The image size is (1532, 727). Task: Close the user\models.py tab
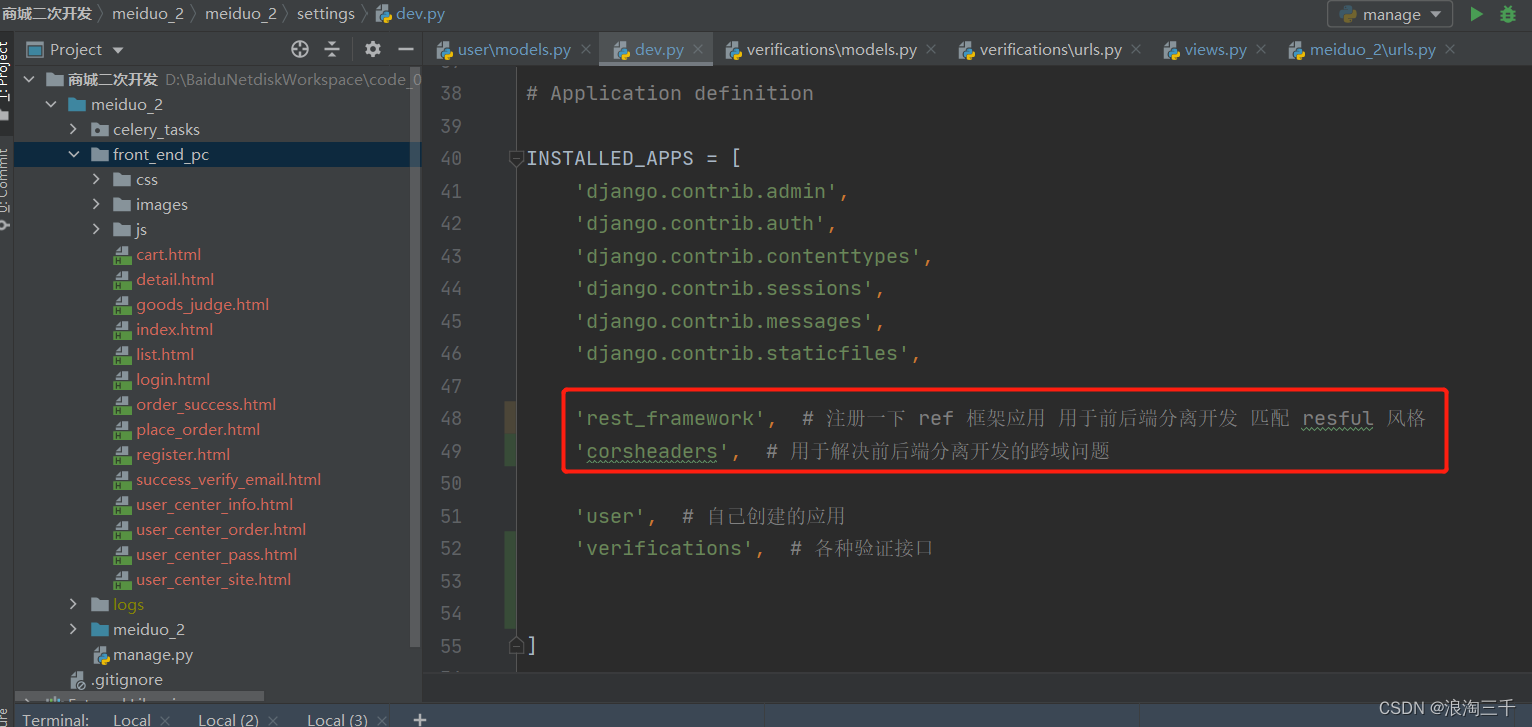click(x=586, y=49)
